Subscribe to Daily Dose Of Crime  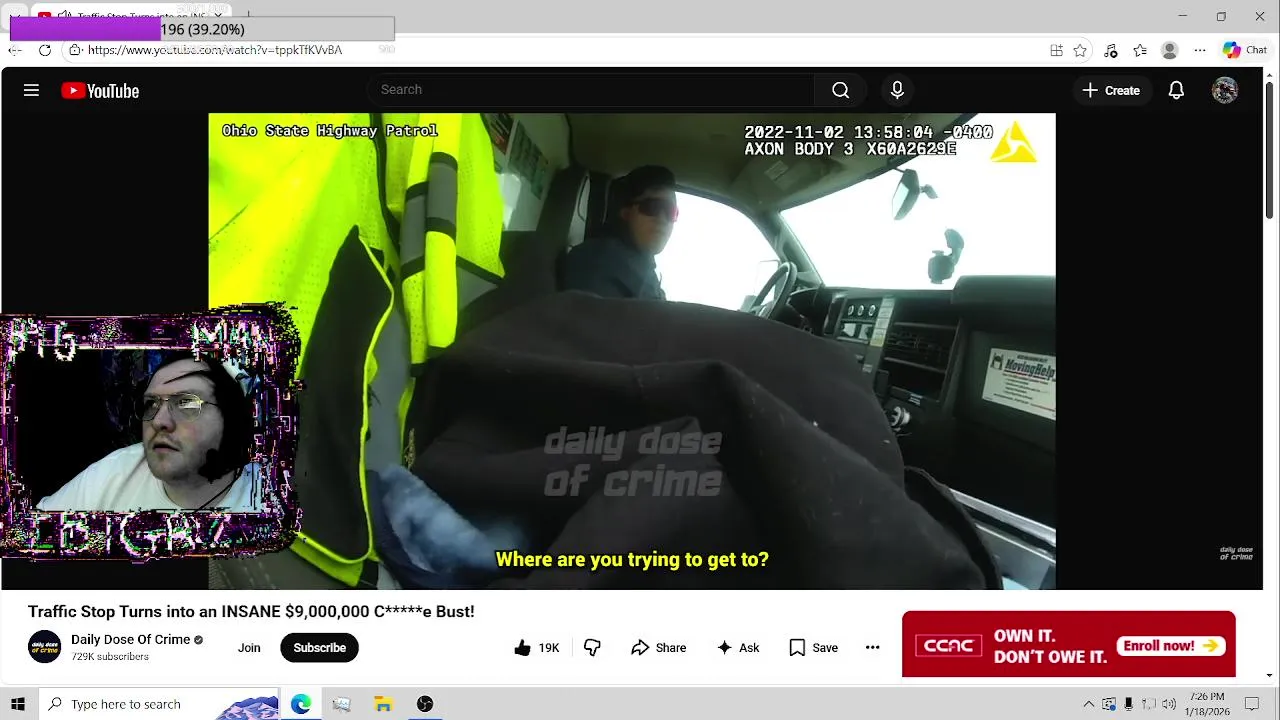(x=319, y=648)
